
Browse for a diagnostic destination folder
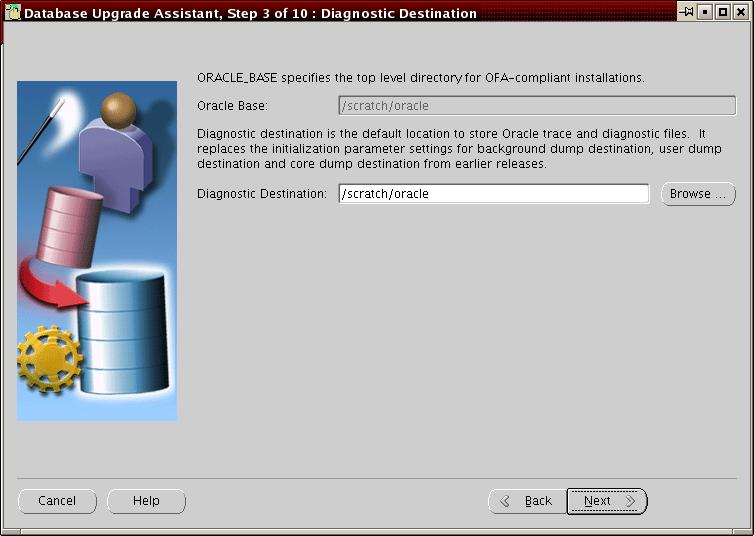pyautogui.click(x=697, y=194)
